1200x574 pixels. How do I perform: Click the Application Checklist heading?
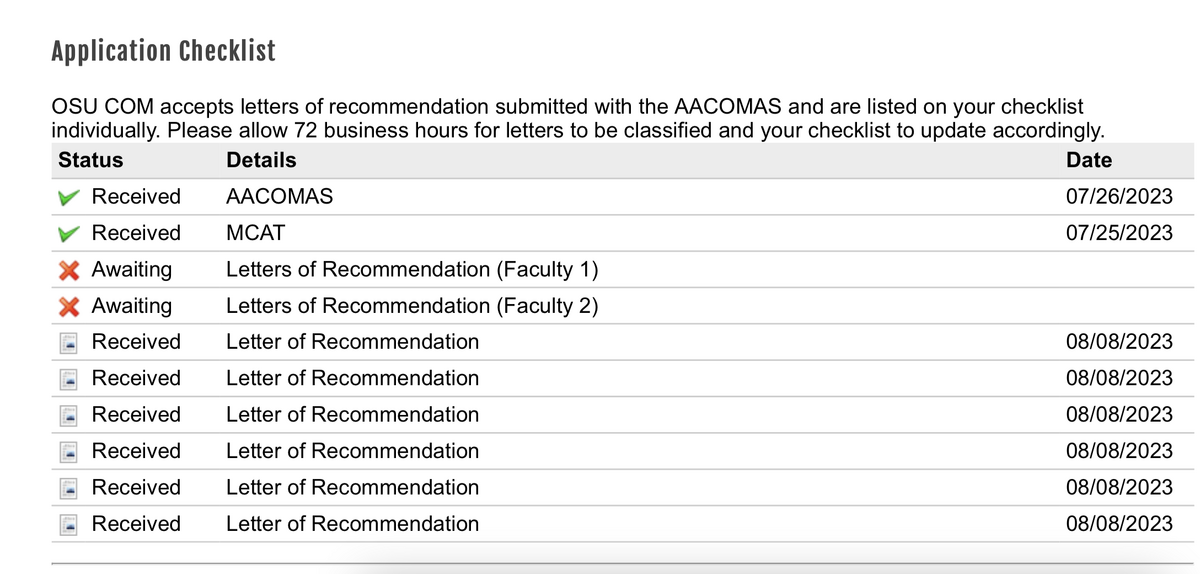[163, 51]
